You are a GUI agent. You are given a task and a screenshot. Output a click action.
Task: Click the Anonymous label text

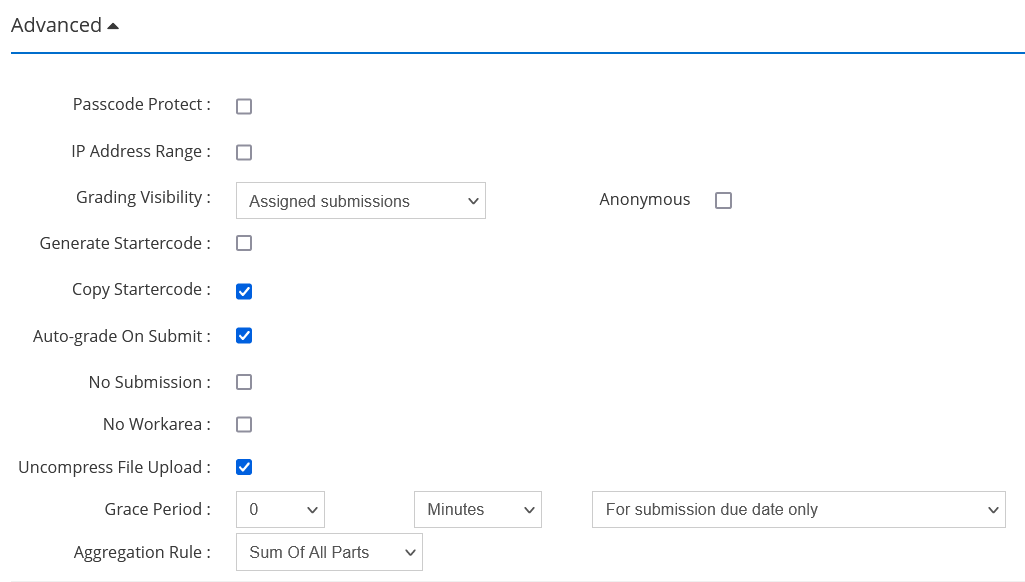coord(644,200)
